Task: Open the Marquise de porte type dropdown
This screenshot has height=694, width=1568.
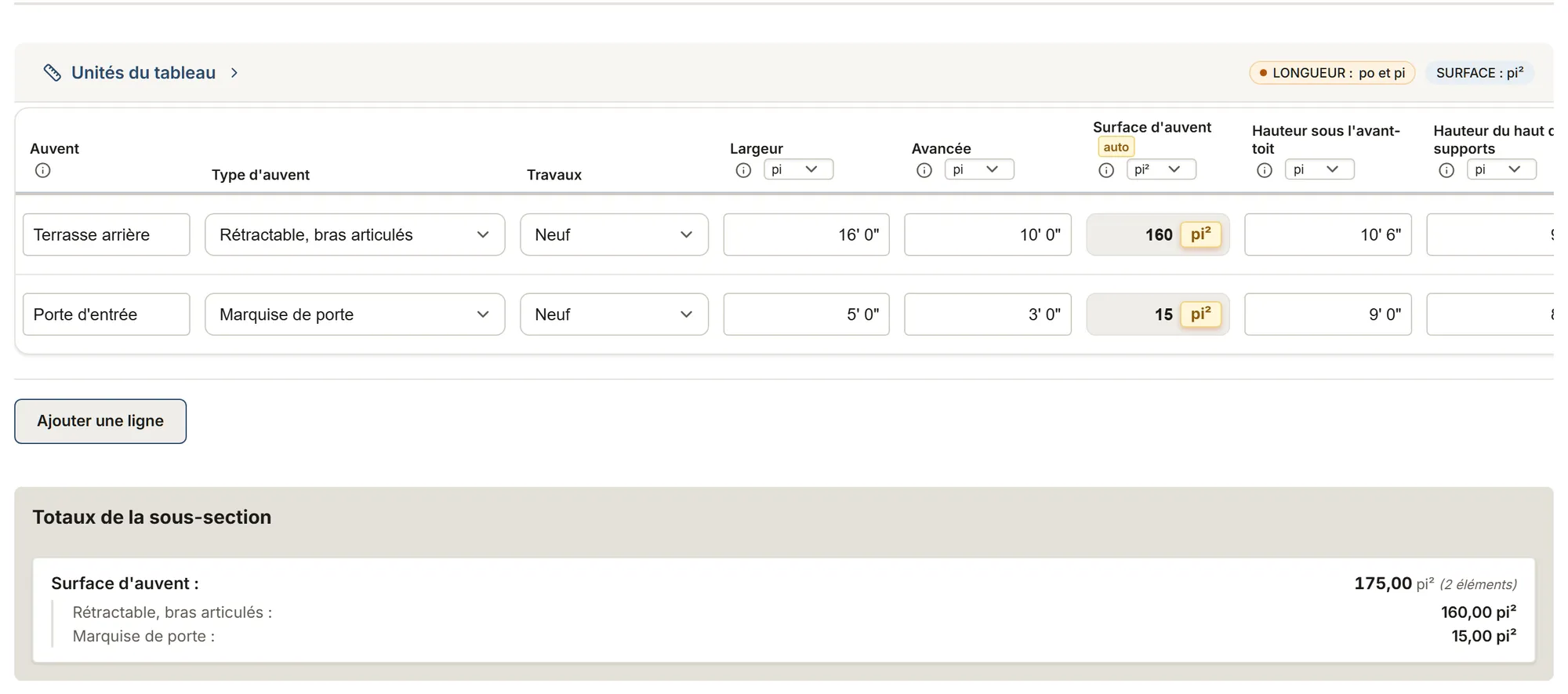Action: coord(355,314)
